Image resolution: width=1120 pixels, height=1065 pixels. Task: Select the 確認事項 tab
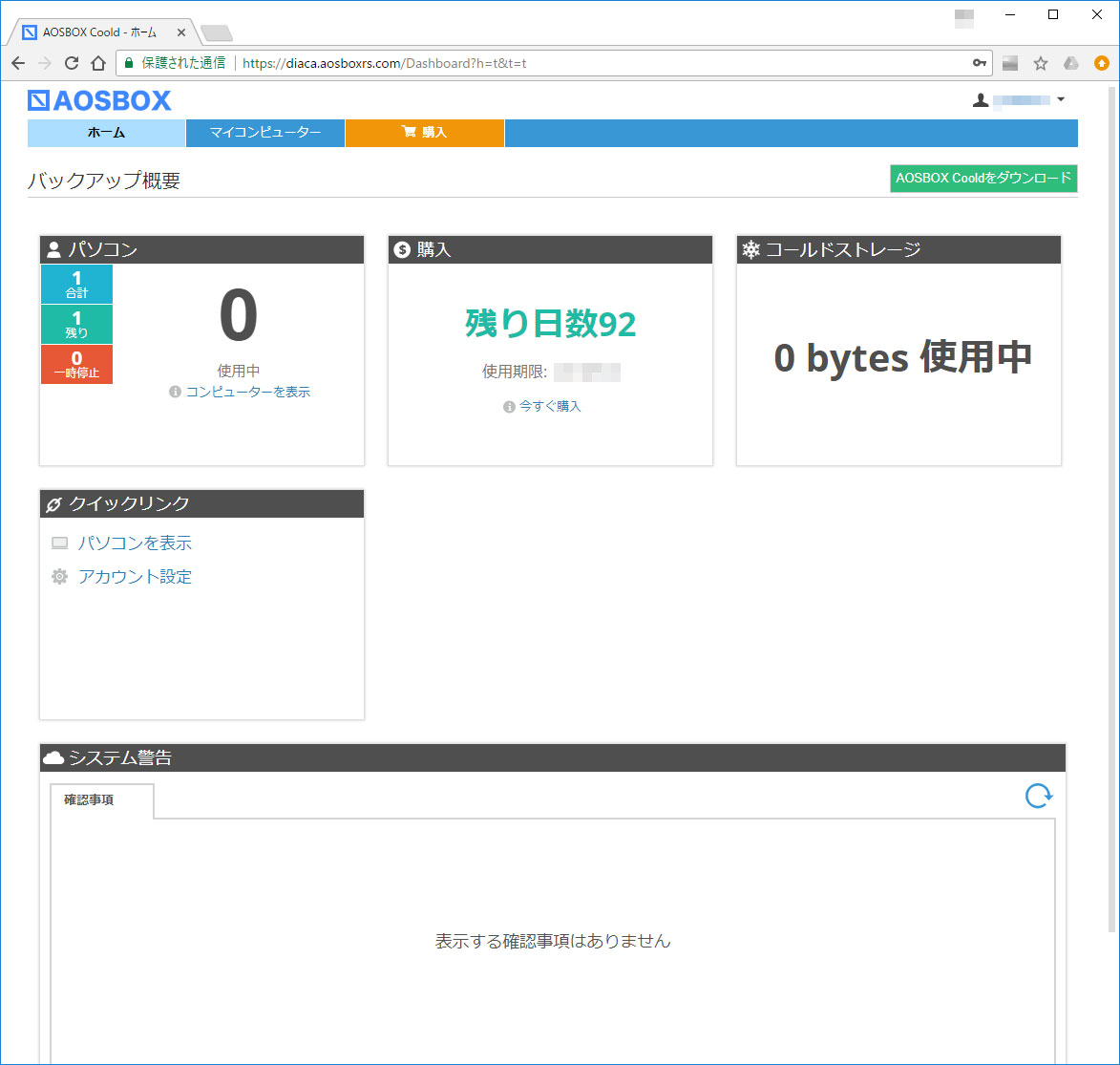(102, 800)
